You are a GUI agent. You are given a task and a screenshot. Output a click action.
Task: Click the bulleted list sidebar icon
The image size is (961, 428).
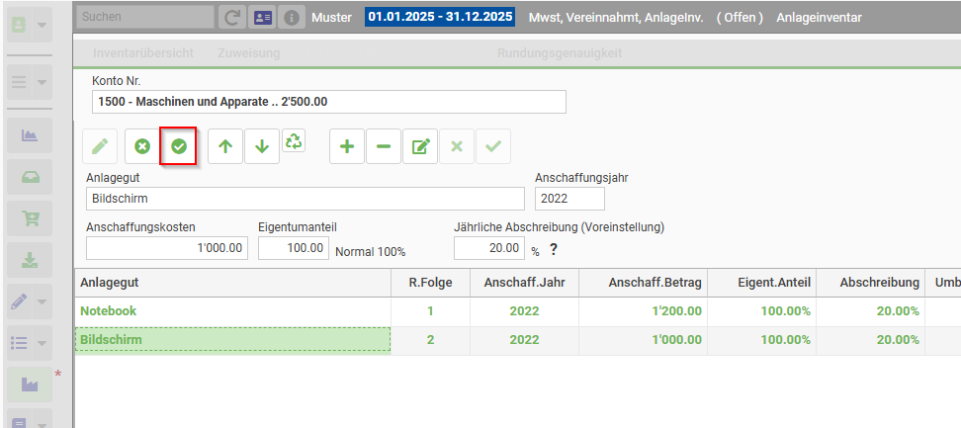point(19,343)
